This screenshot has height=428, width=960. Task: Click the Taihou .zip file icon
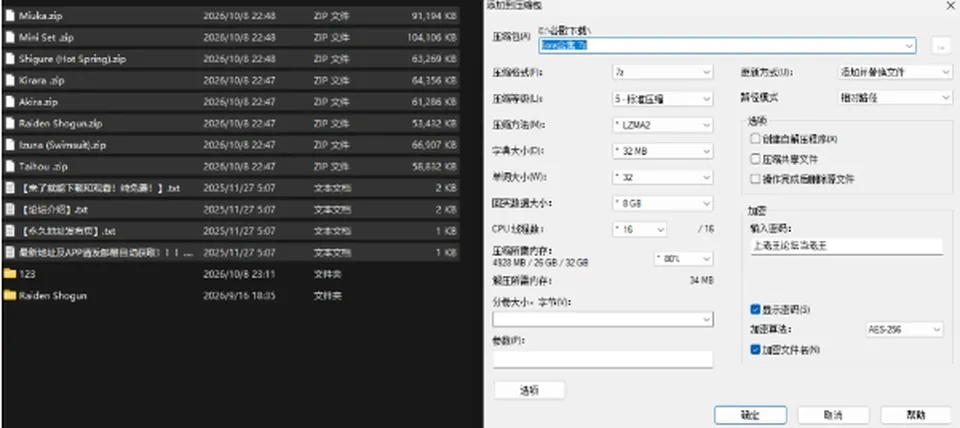tap(10, 167)
